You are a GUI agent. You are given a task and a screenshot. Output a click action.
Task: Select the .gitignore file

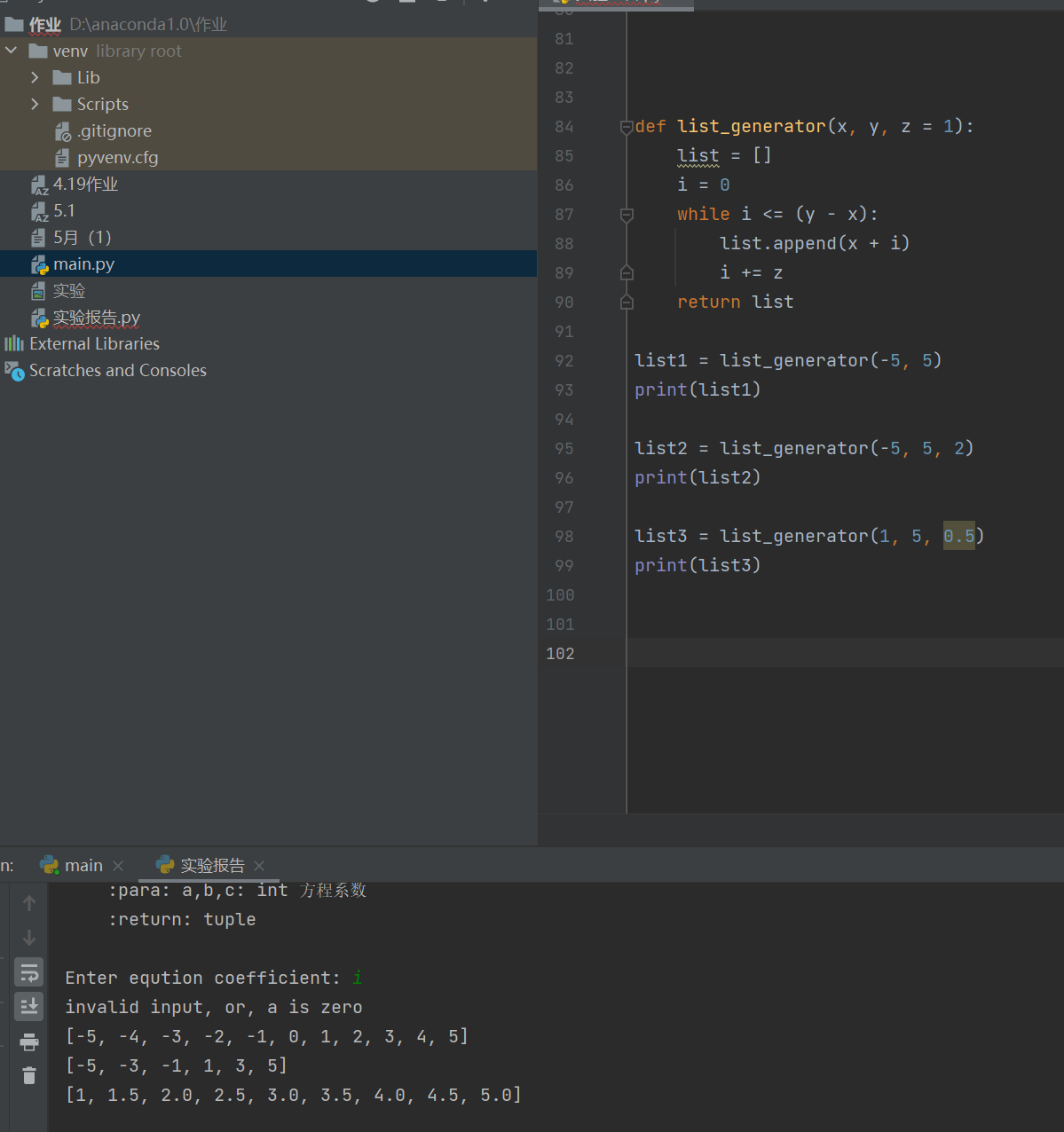(114, 130)
